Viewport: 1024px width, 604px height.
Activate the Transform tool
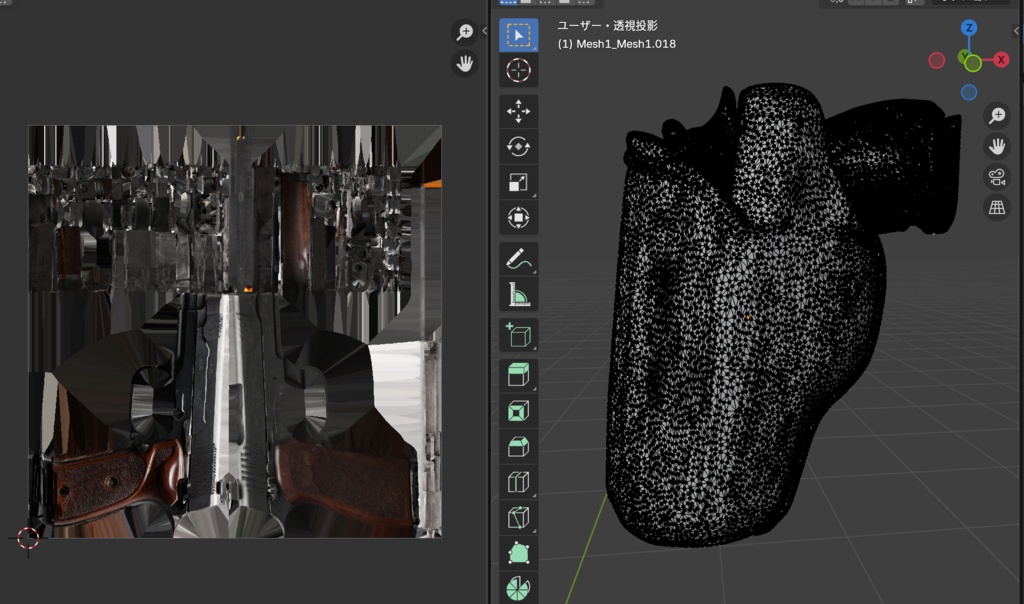[x=519, y=217]
